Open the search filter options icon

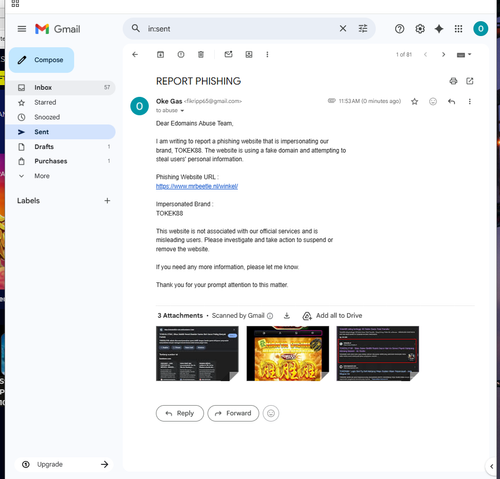click(x=363, y=29)
